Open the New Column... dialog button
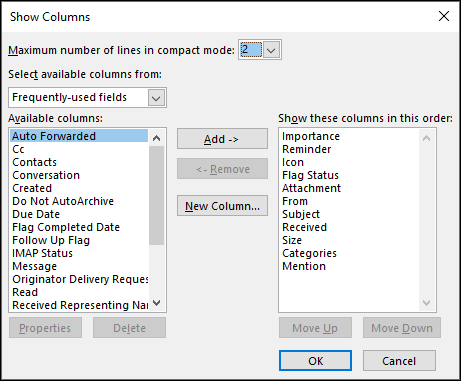The height and width of the screenshot is (381, 461). coord(222,206)
